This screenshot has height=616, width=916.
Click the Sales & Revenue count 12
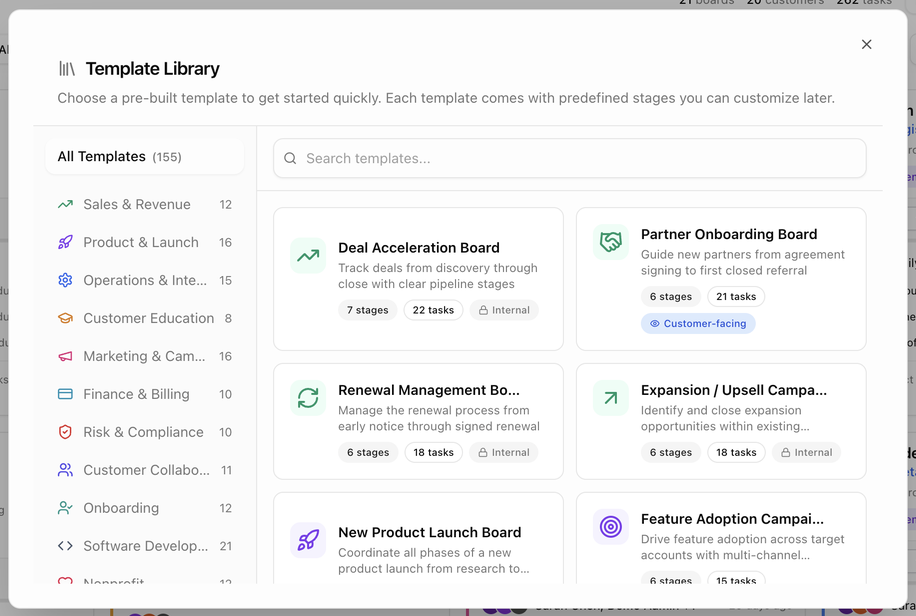225,205
